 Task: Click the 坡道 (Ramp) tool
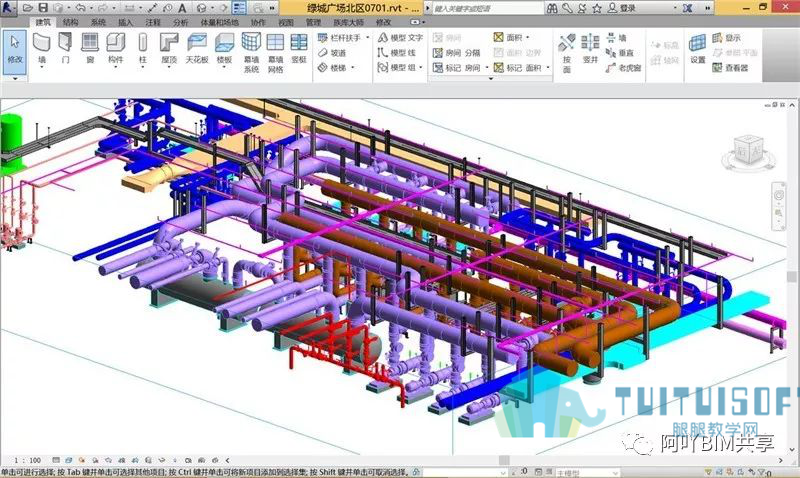coord(332,53)
